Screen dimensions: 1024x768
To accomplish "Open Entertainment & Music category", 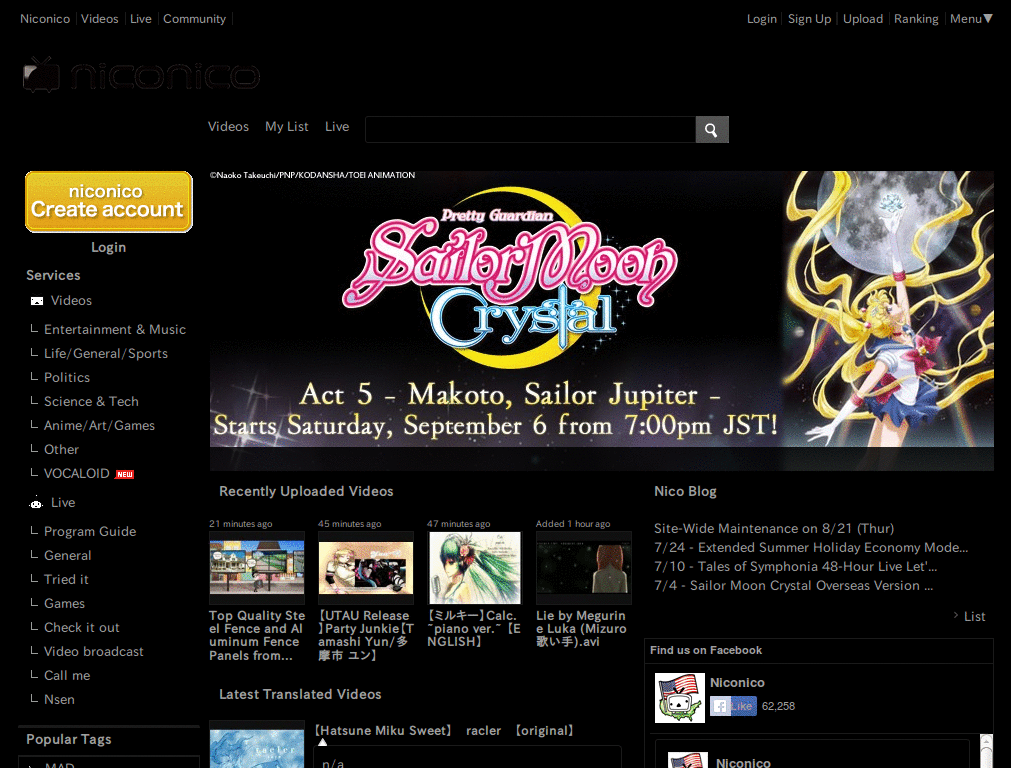I will point(115,330).
